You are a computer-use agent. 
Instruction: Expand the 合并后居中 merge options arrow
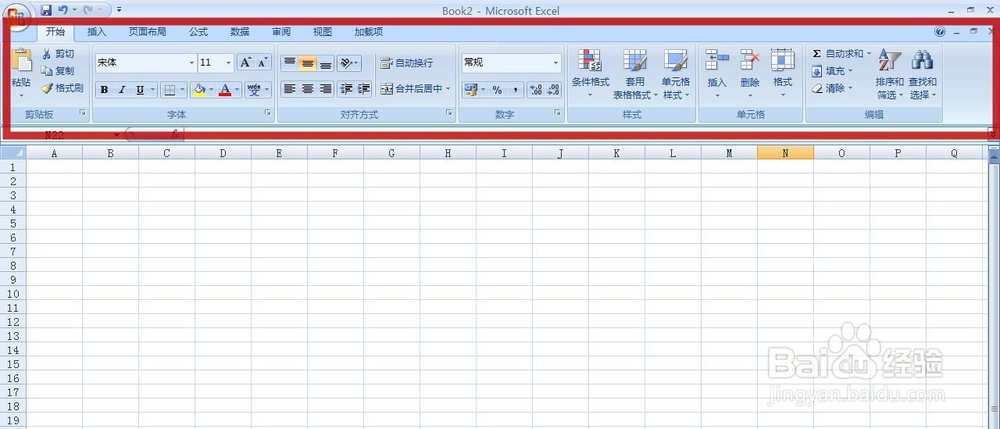tap(448, 89)
